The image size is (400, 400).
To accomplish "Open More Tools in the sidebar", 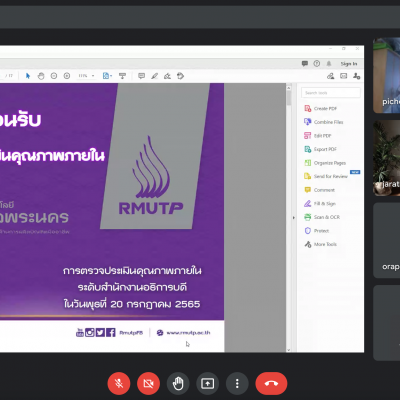I will pyautogui.click(x=320, y=244).
